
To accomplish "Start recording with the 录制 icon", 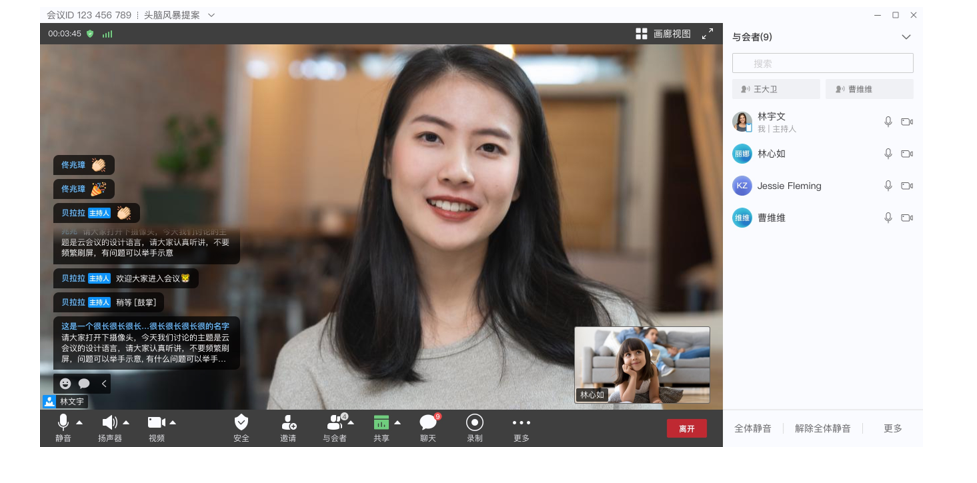I will tap(474, 423).
